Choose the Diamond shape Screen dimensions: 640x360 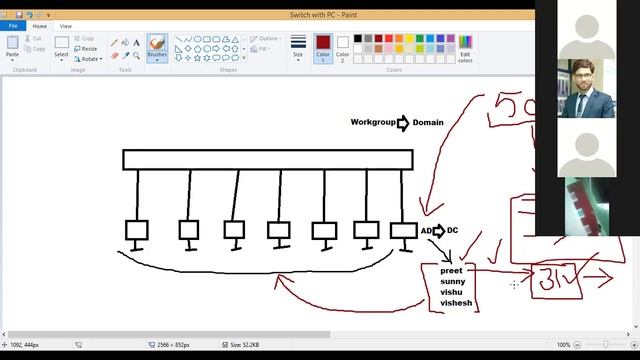pos(188,49)
